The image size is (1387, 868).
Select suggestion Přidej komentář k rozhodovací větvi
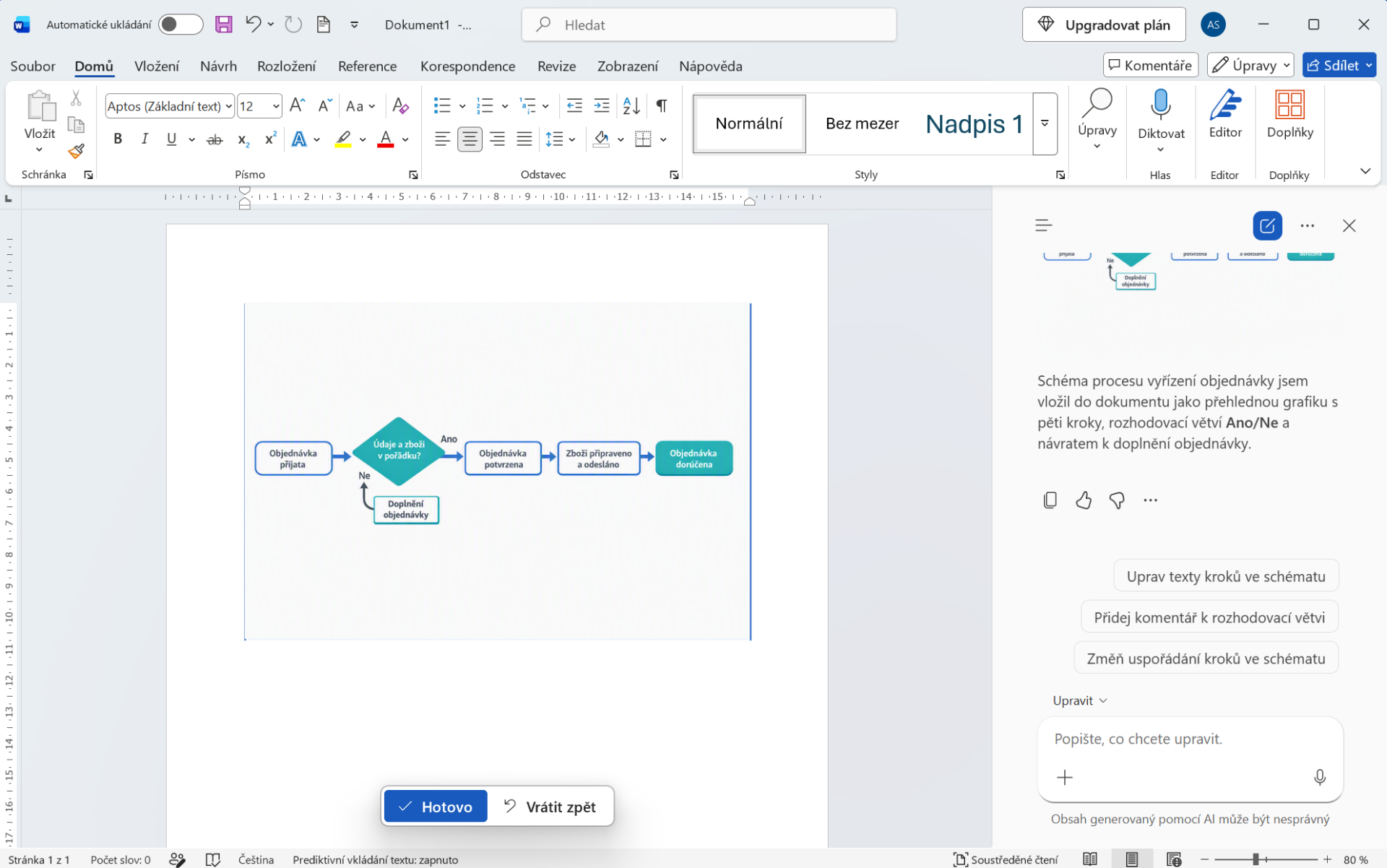tap(1209, 617)
